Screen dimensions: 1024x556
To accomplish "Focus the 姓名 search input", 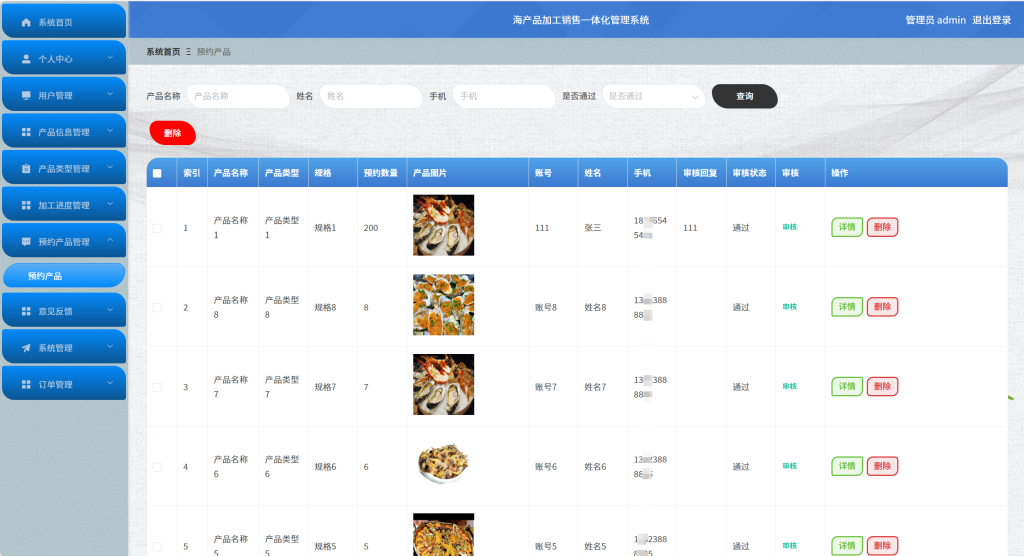I will (x=371, y=96).
